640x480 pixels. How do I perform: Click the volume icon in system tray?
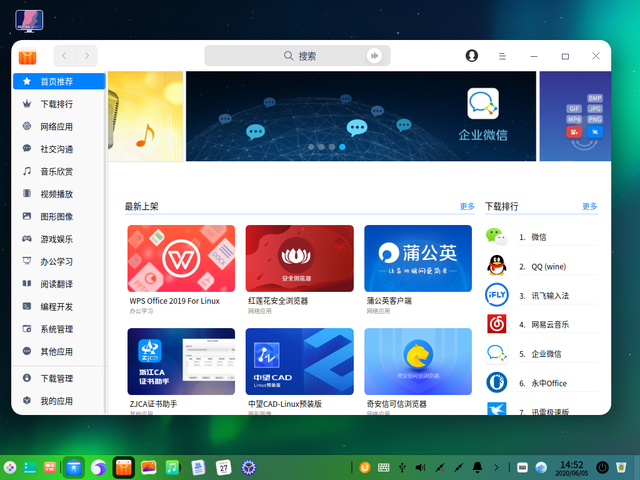click(x=420, y=467)
